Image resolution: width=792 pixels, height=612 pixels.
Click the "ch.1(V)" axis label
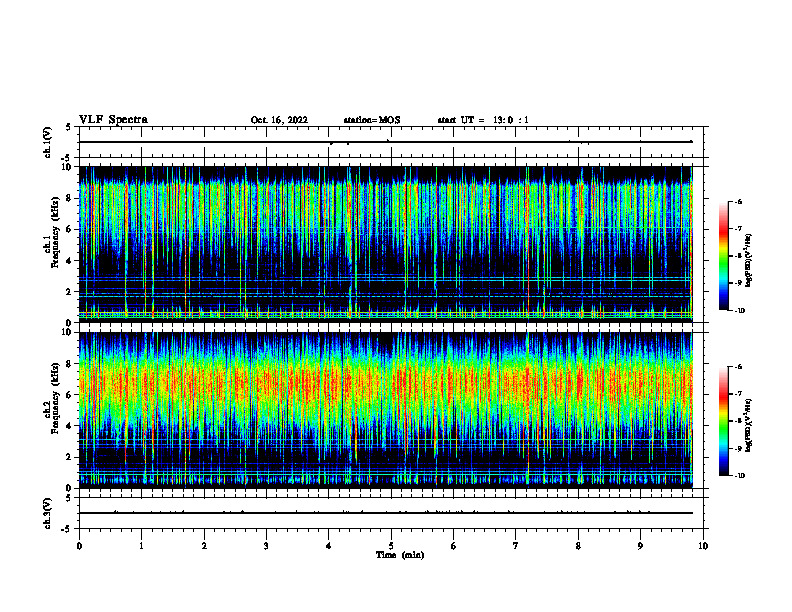48,142
